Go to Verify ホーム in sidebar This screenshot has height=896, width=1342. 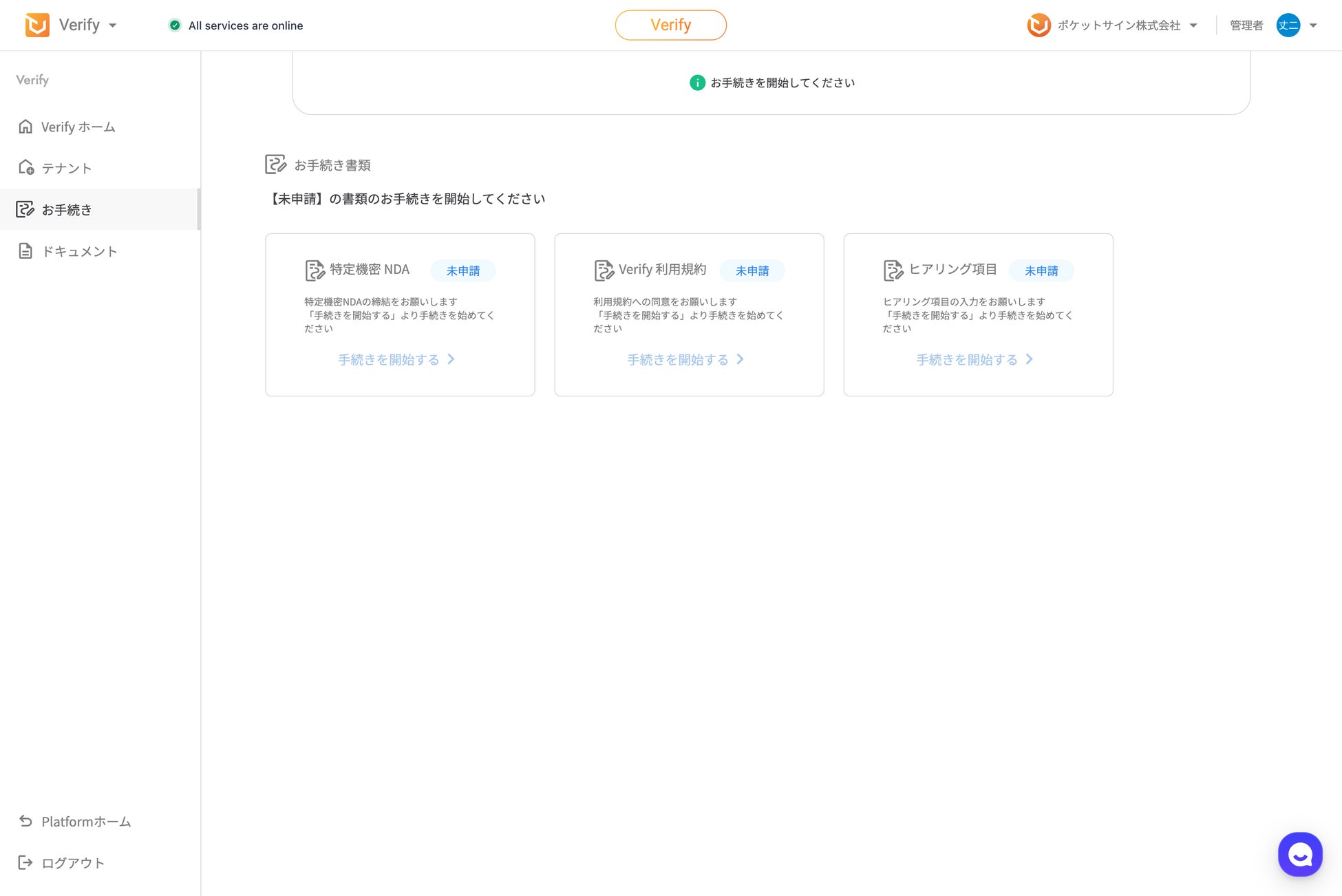77,127
